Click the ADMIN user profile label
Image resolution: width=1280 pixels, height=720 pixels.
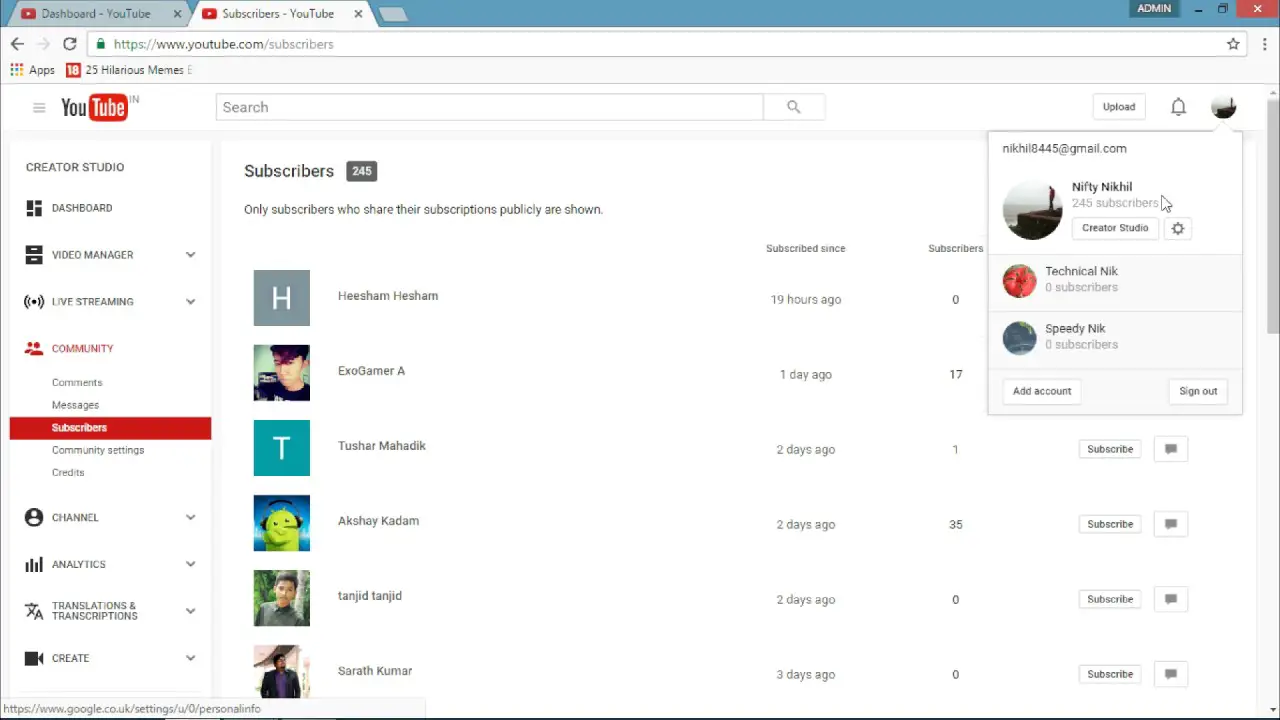1154,8
